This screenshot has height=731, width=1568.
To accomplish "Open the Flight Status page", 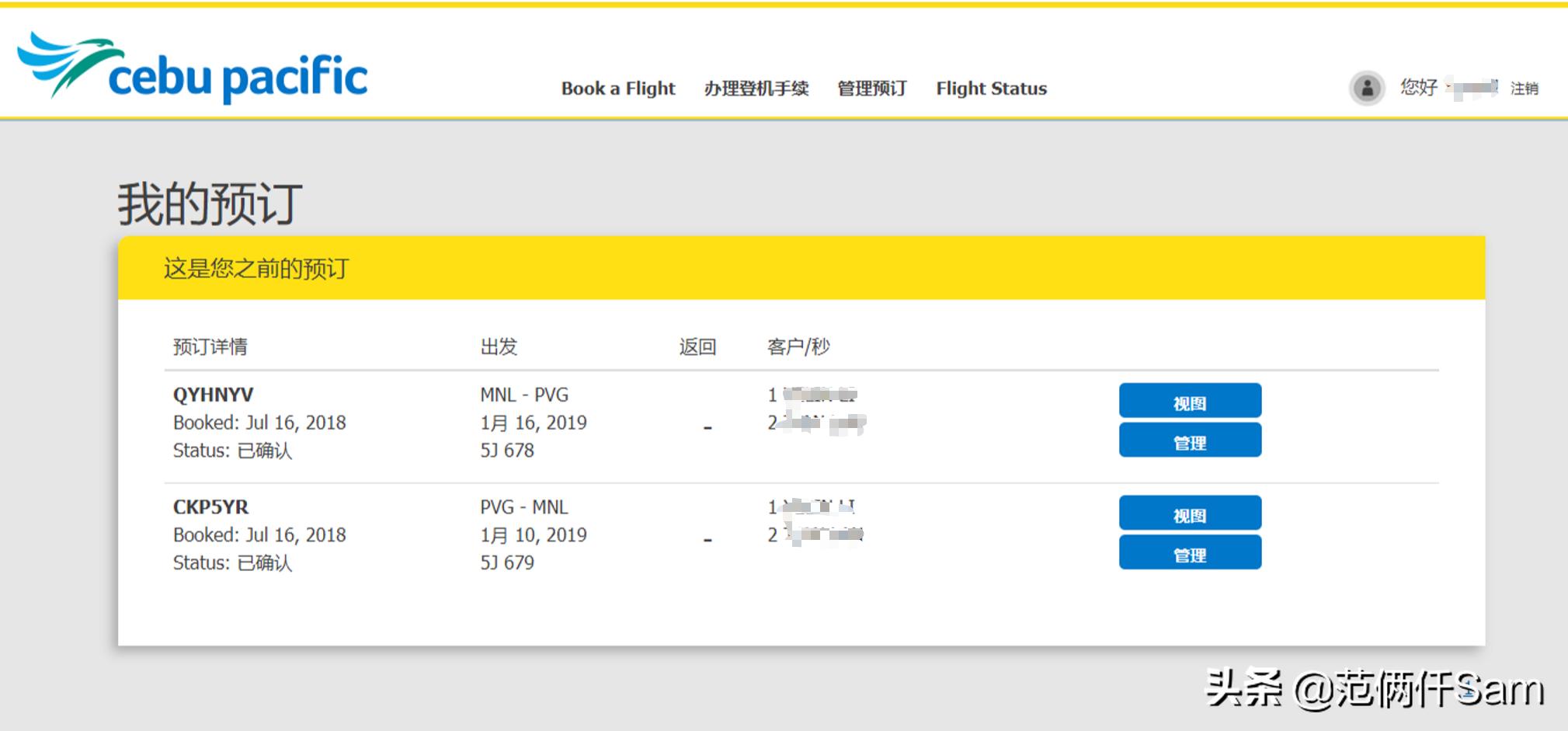I will click(x=991, y=89).
